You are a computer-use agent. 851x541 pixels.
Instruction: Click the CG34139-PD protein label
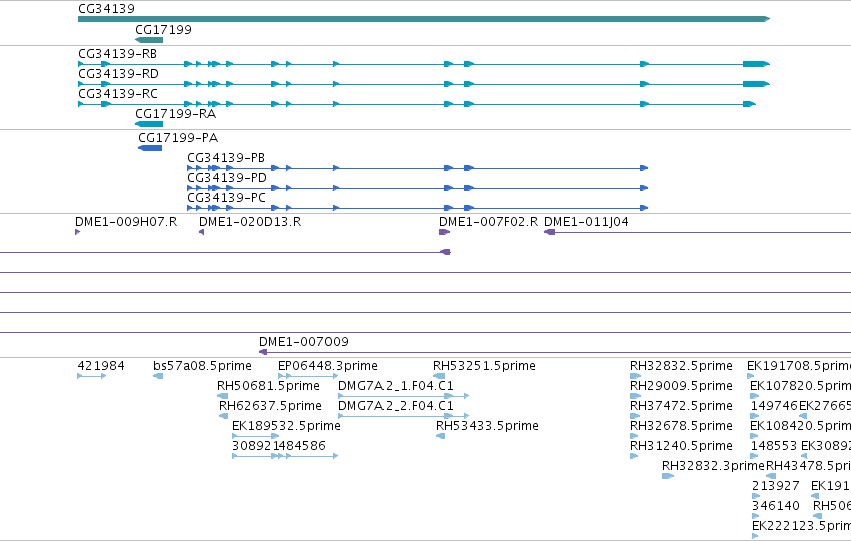(x=227, y=177)
